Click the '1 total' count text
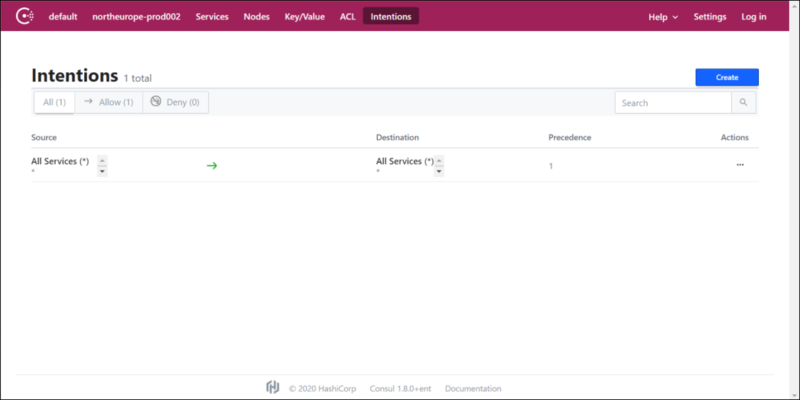The height and width of the screenshot is (400, 800). 138,79
